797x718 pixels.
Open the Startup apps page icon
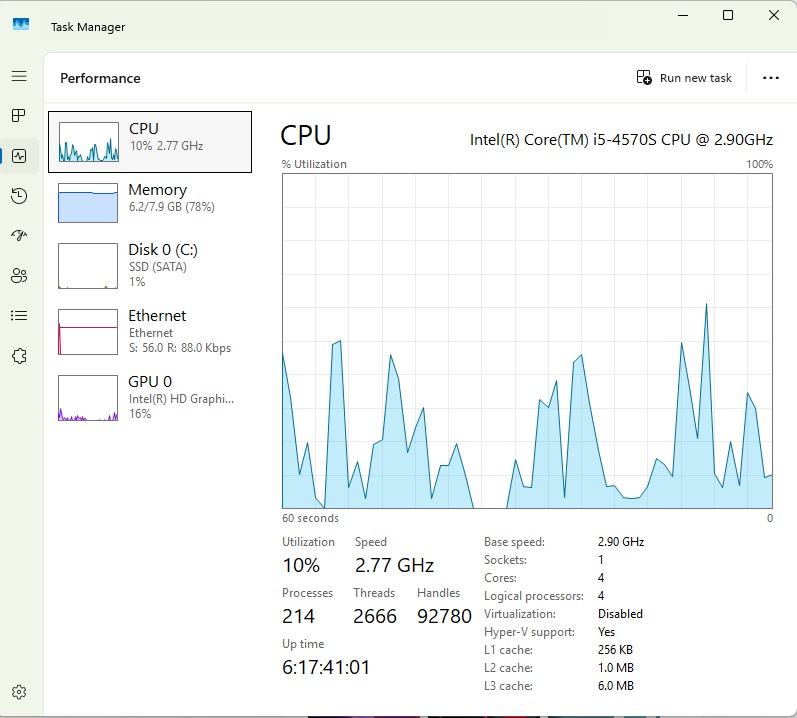click(19, 235)
